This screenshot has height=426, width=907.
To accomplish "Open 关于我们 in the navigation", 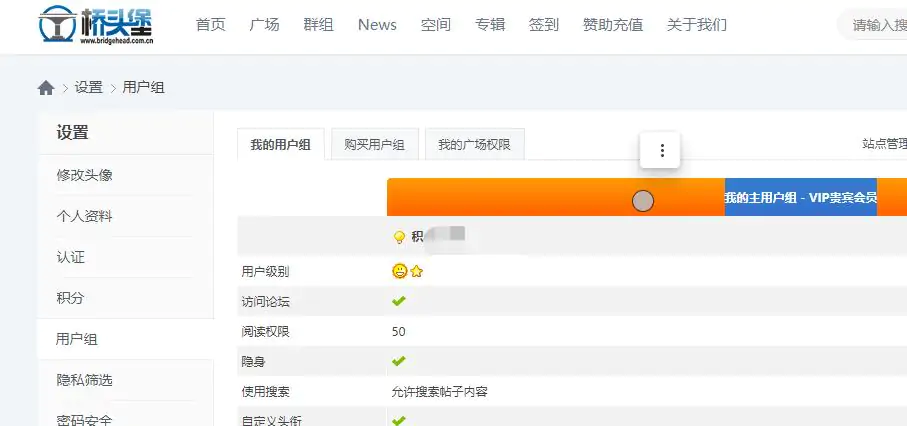I will [697, 25].
